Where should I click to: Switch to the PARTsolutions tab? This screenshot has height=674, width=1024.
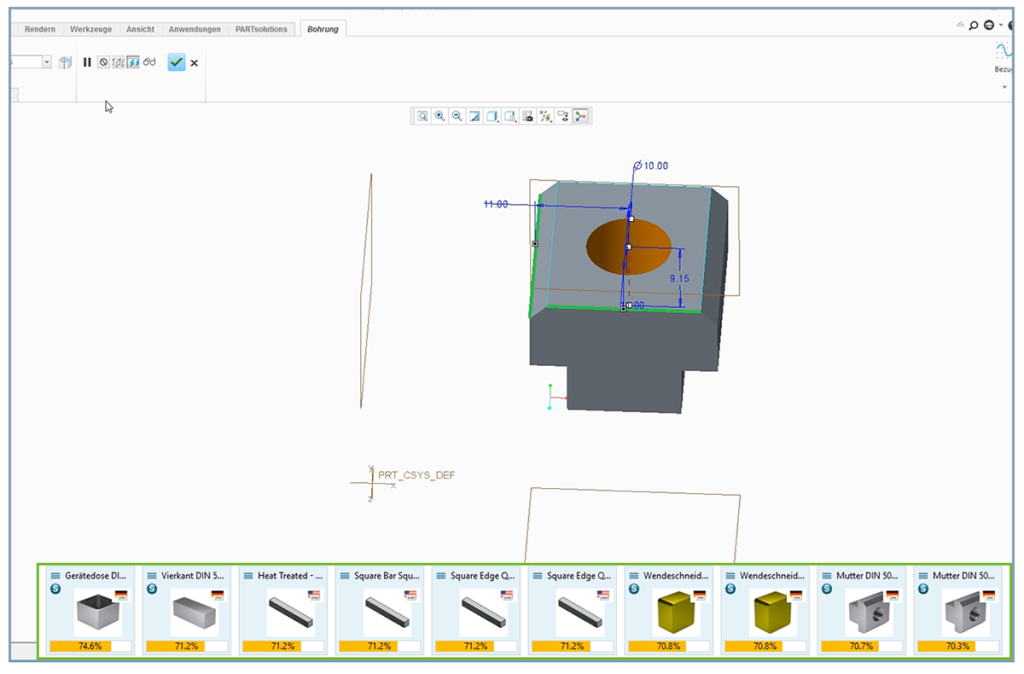[262, 29]
